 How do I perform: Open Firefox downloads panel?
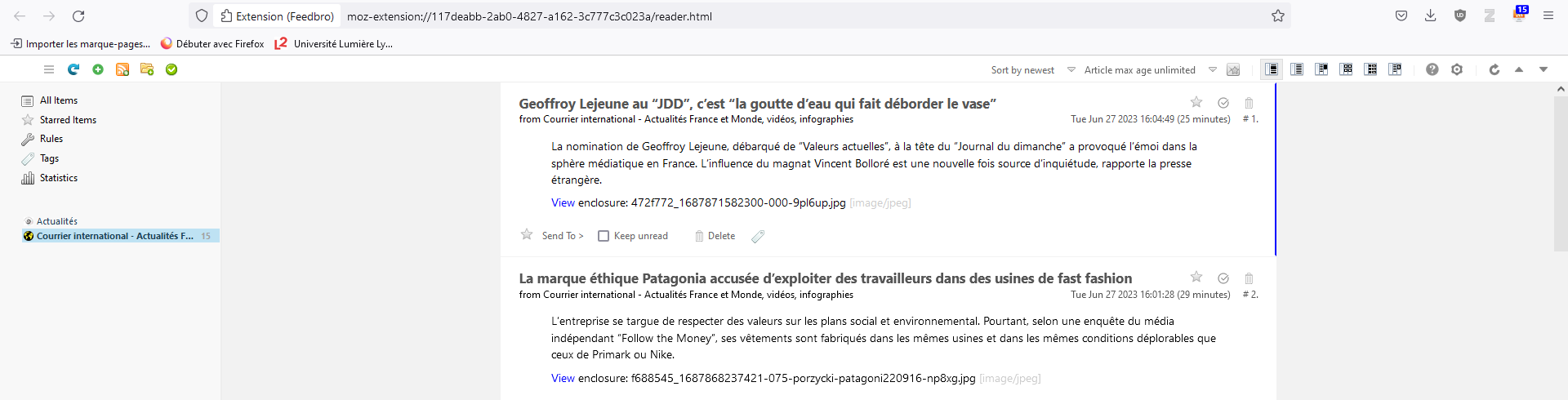coord(1431,16)
